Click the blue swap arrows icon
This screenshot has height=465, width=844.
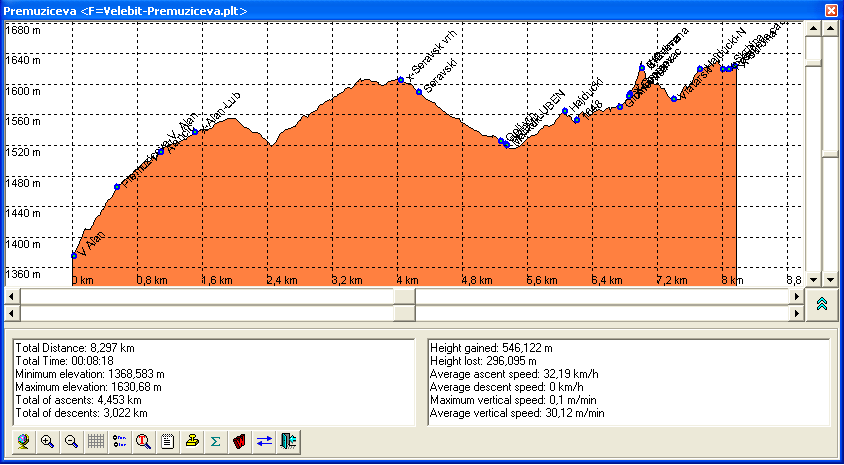click(264, 441)
